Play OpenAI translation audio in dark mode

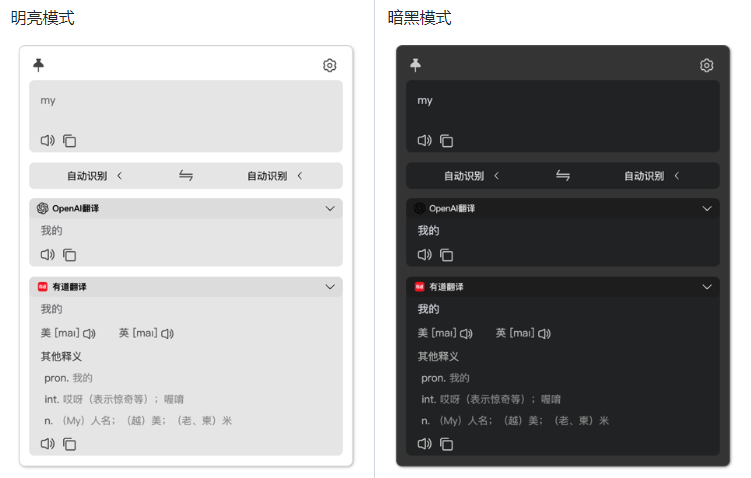[x=424, y=255]
